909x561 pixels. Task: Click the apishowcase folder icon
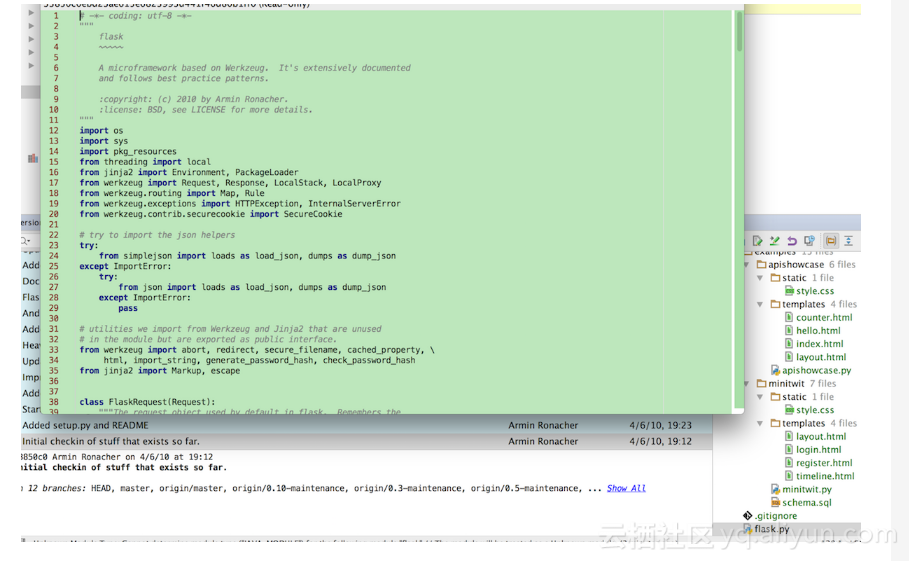[762, 265]
